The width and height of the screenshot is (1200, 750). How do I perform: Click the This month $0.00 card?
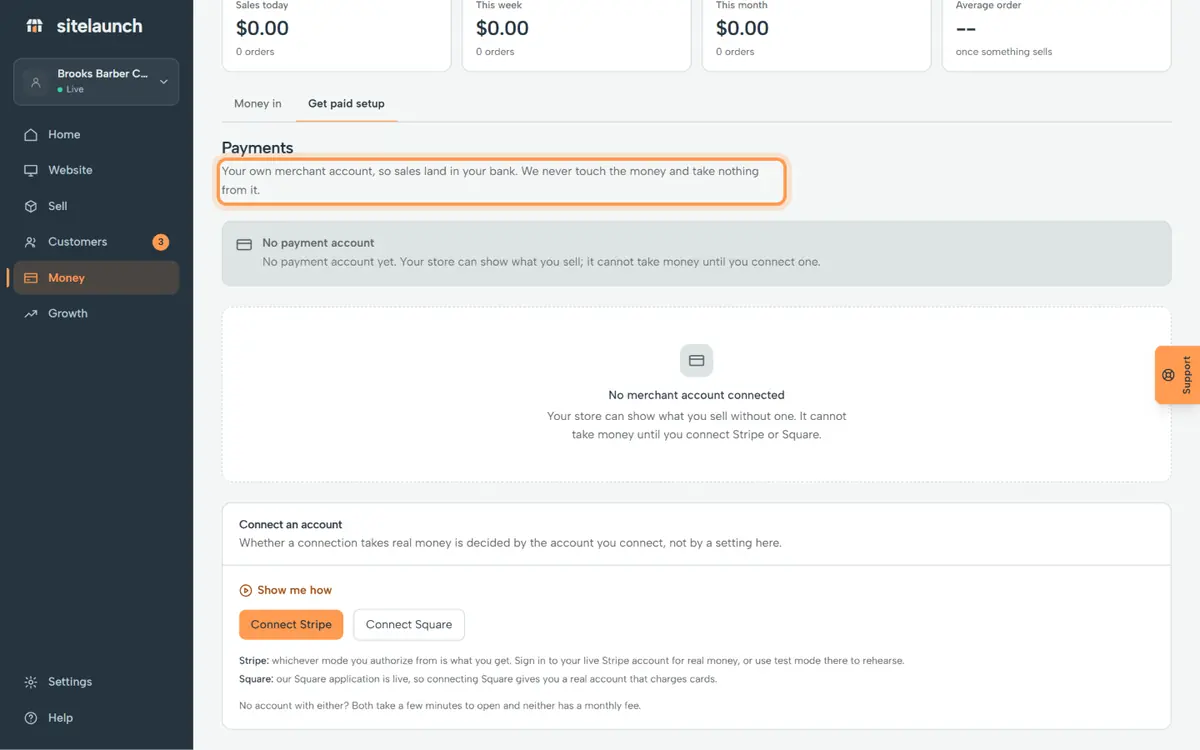pos(816,34)
